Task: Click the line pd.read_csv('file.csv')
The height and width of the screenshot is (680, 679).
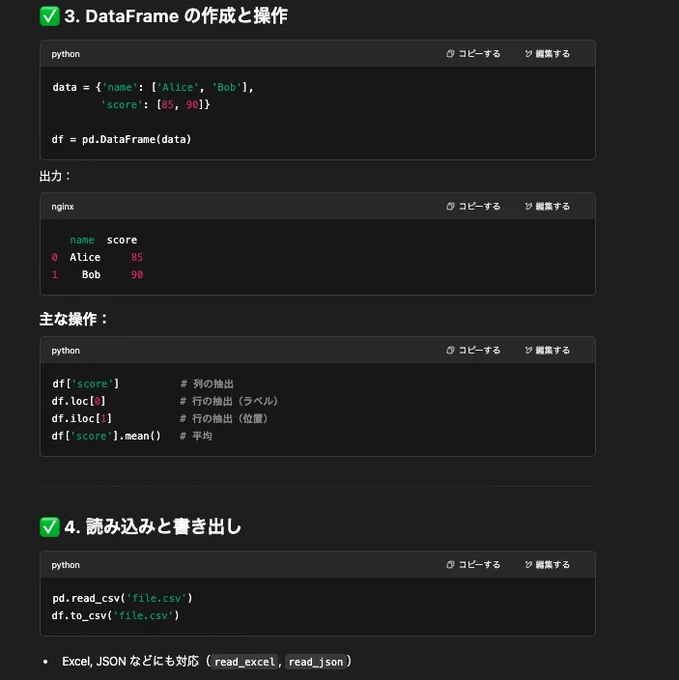Action: pos(122,598)
